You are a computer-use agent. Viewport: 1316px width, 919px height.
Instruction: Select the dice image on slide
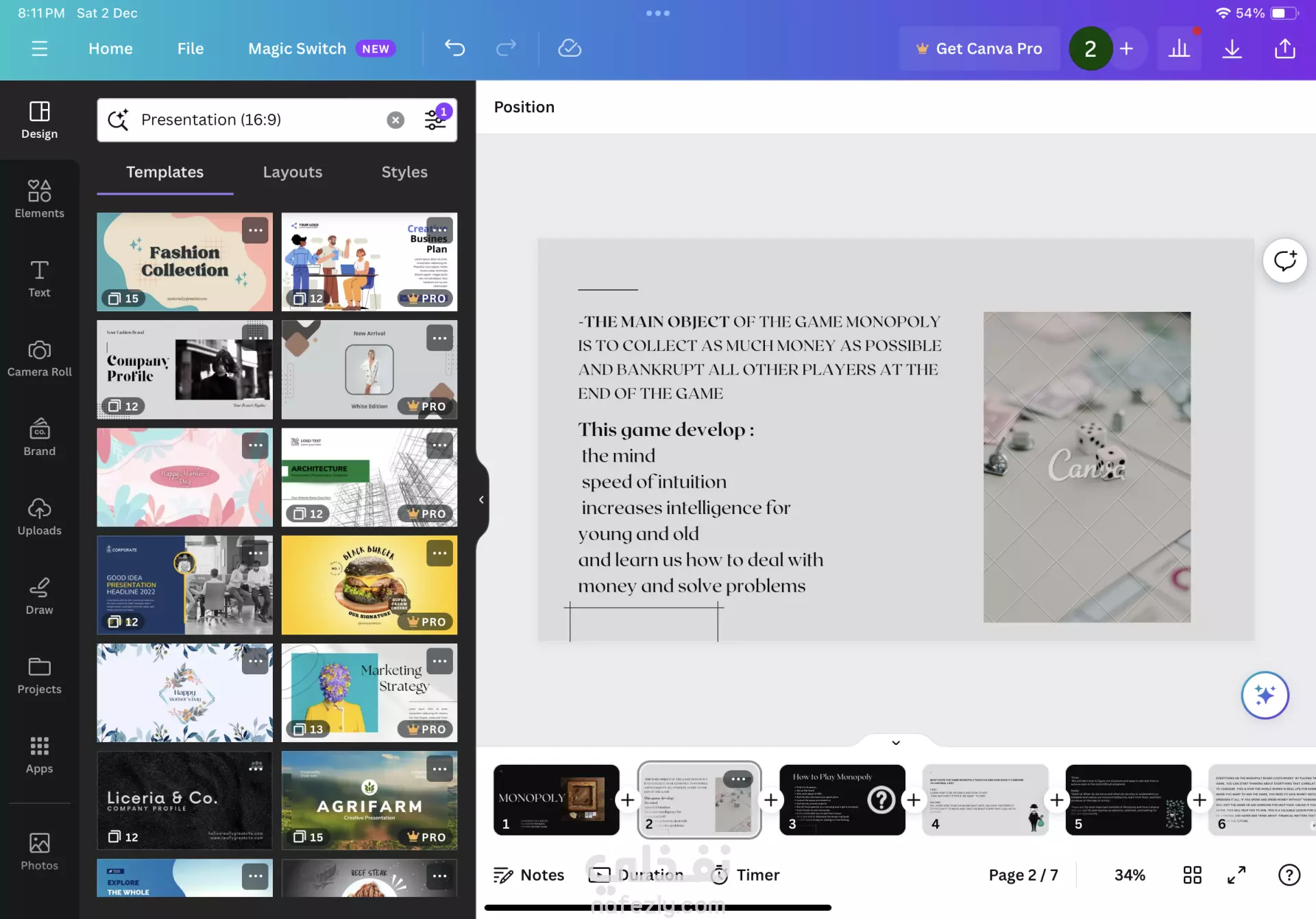(1086, 467)
